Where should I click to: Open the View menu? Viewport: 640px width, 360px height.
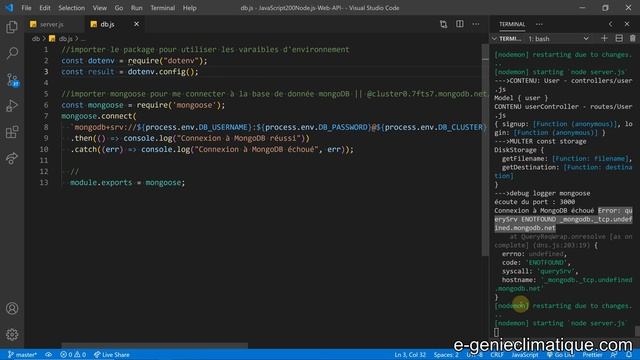[x=100, y=8]
